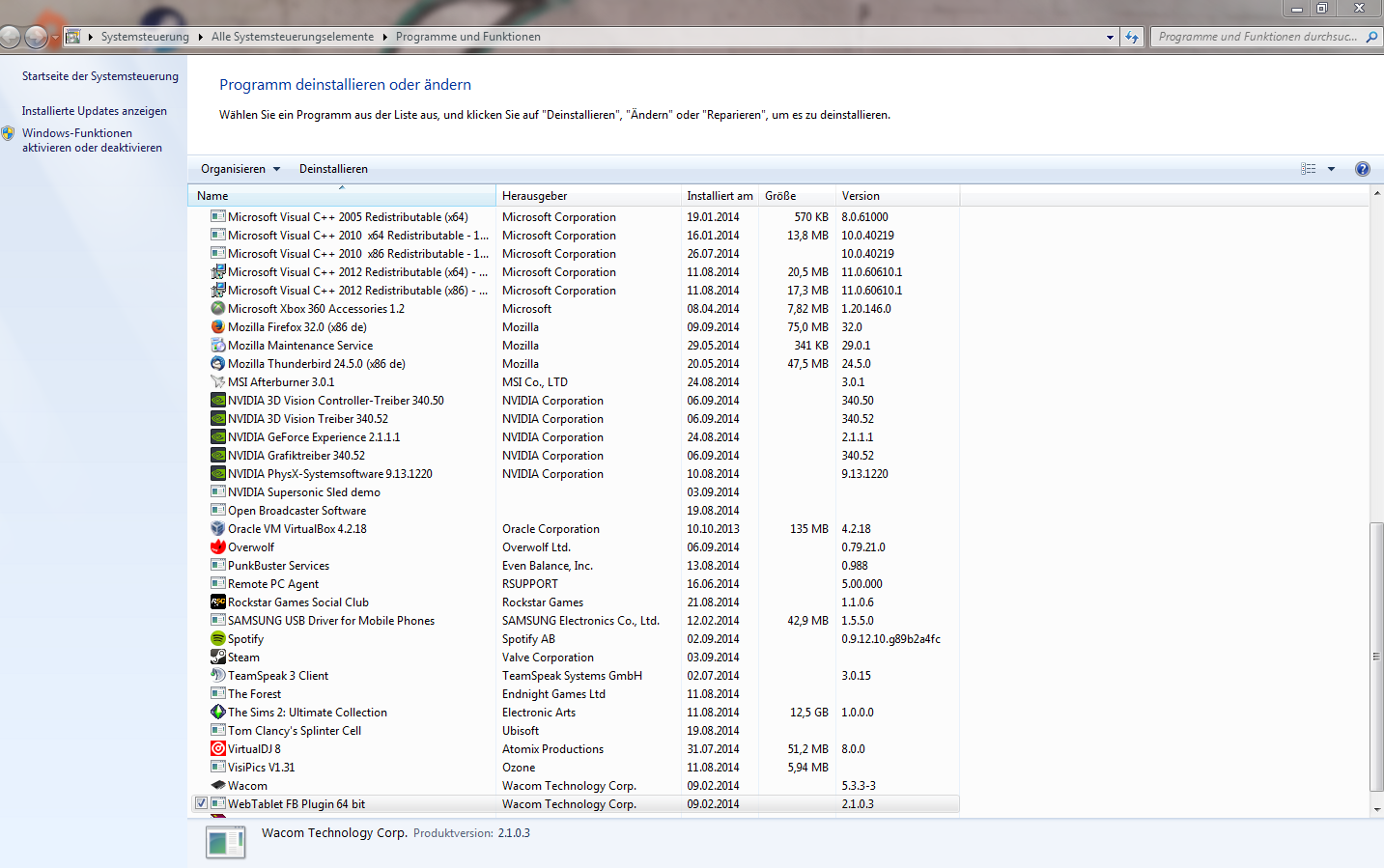This screenshot has height=868, width=1384.
Task: Click the Control Panel icon in address bar
Action: point(72,37)
